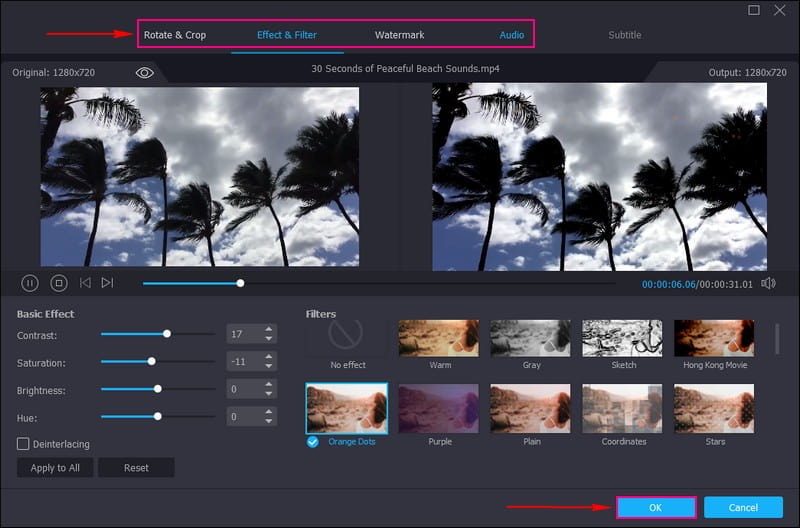Uncheck the Orange Dots filter checkmark
This screenshot has height=528, width=800.
click(x=313, y=441)
